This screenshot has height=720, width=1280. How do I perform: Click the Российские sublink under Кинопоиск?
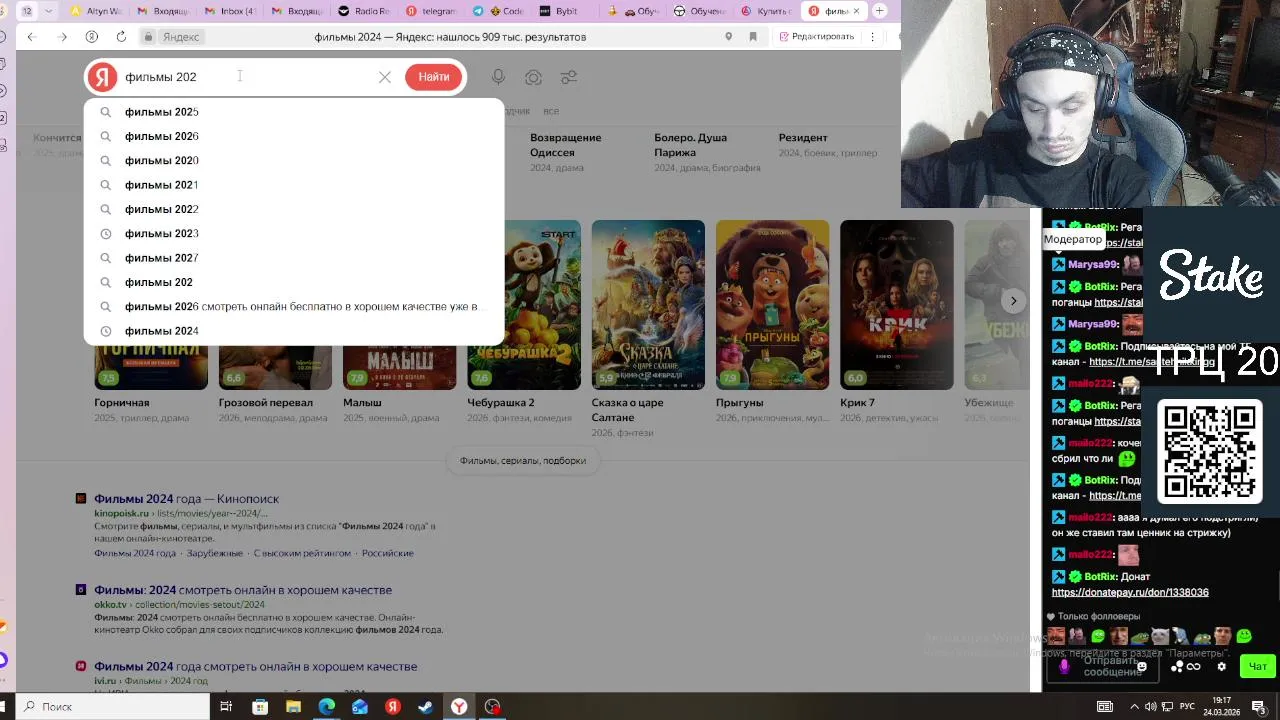388,553
